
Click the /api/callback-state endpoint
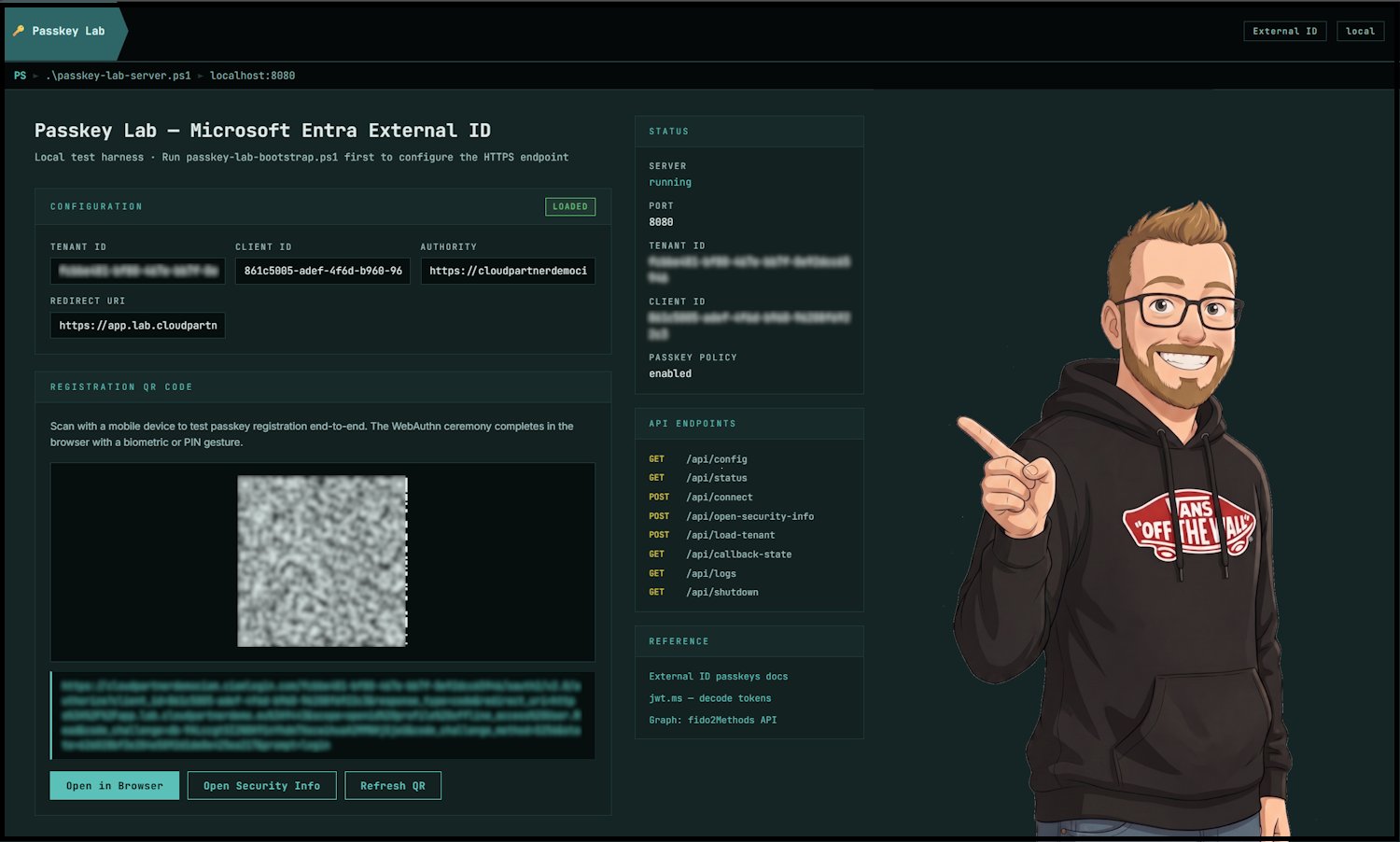(x=739, y=554)
